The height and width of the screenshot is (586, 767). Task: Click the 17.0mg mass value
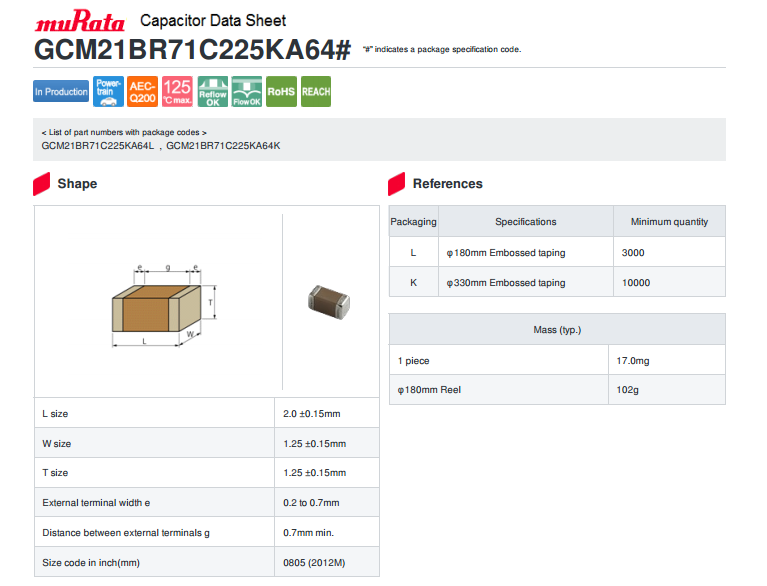tap(632, 361)
